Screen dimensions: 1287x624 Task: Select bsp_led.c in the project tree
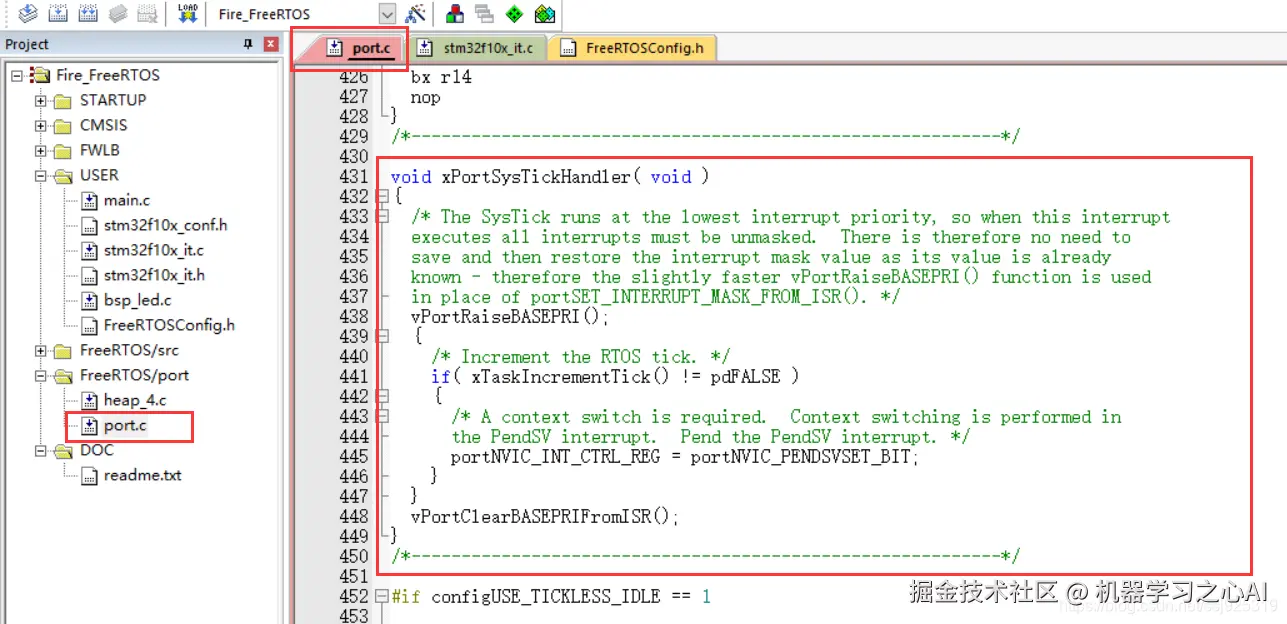click(137, 300)
